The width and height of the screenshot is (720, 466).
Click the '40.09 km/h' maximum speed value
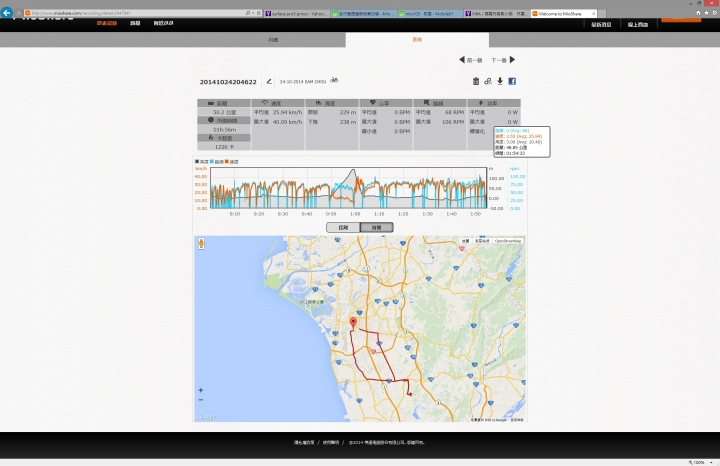pyautogui.click(x=287, y=122)
